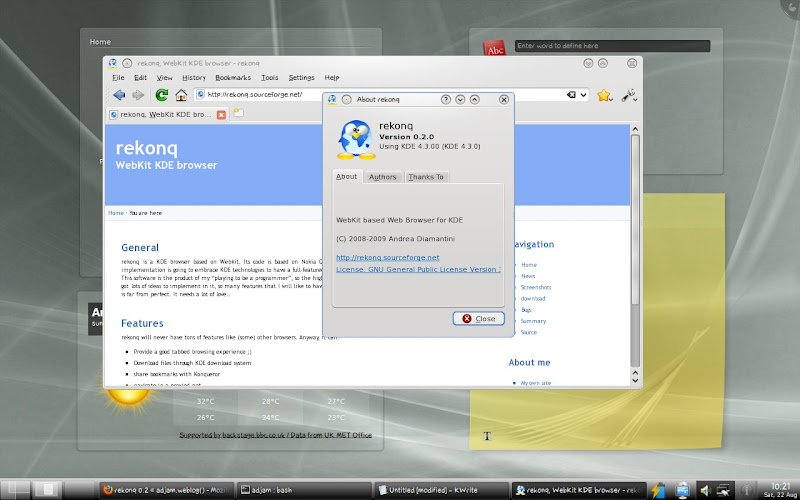Open the wrench tools dropdown menu
Viewport: 800px width, 500px height.
(630, 95)
